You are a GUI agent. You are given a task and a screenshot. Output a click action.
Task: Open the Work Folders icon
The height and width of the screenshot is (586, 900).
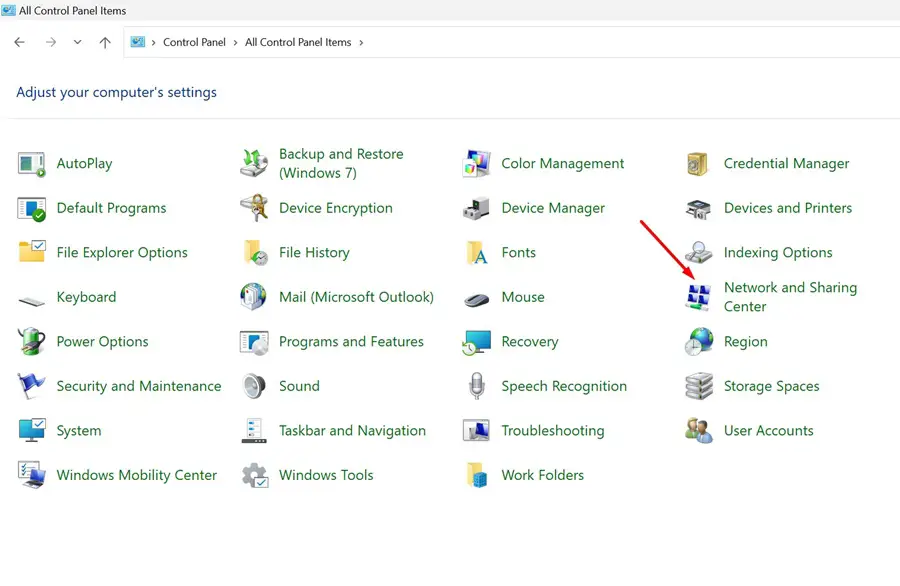[x=477, y=476]
